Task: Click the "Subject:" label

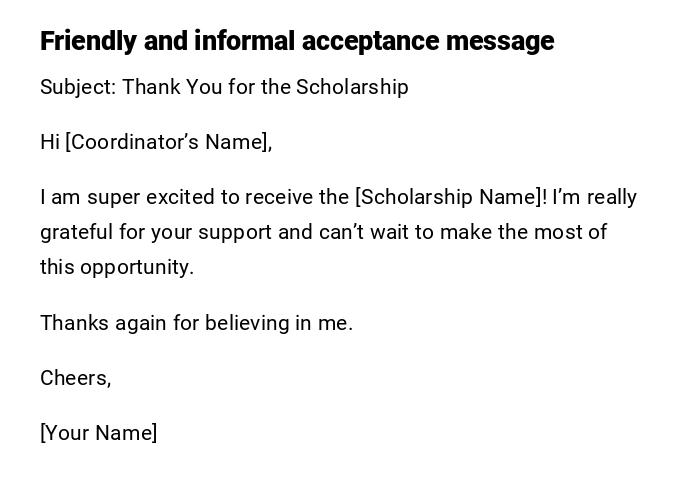Action: 77,87
